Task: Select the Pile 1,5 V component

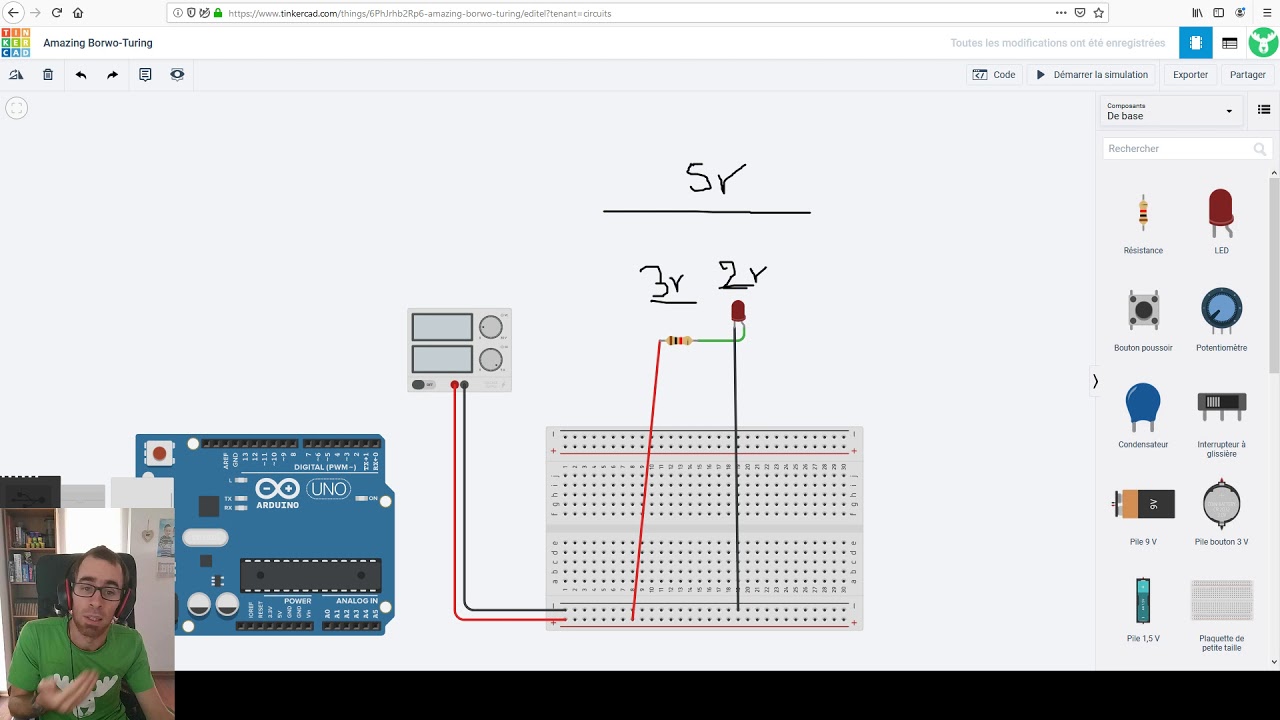Action: (x=1143, y=609)
